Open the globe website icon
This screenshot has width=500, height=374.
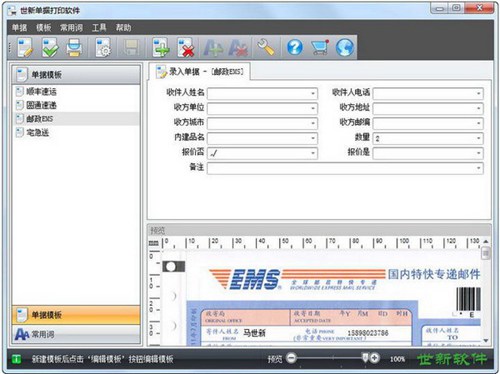(x=345, y=47)
